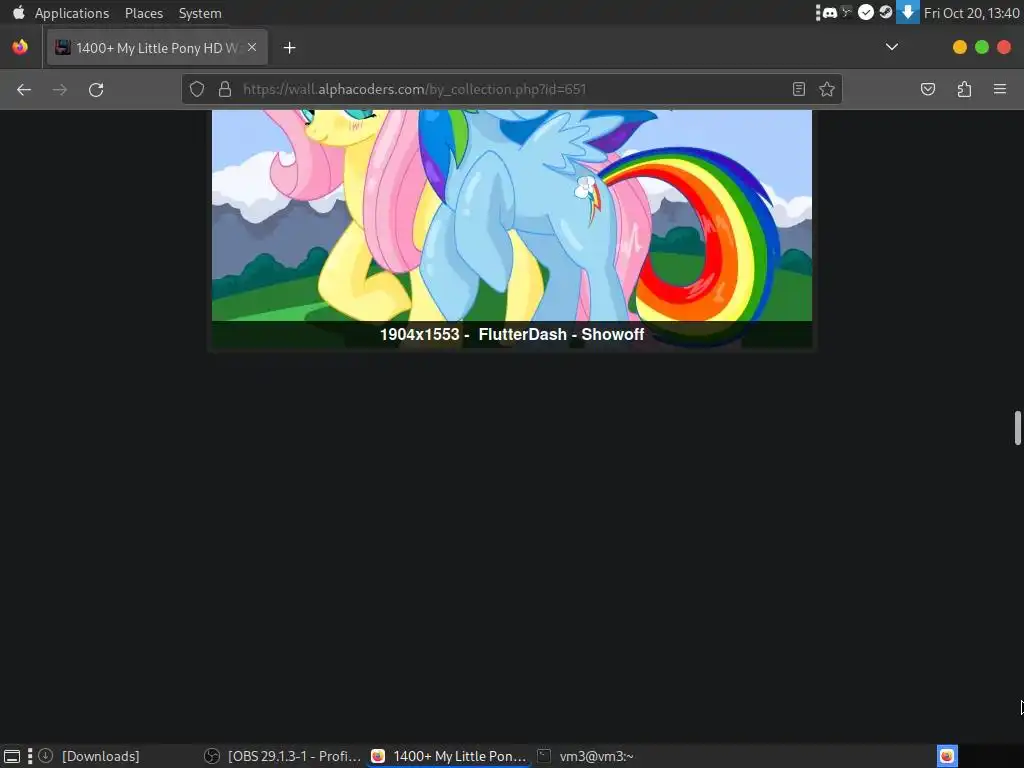Open the System menu
1024x768 pixels.
[x=200, y=13]
